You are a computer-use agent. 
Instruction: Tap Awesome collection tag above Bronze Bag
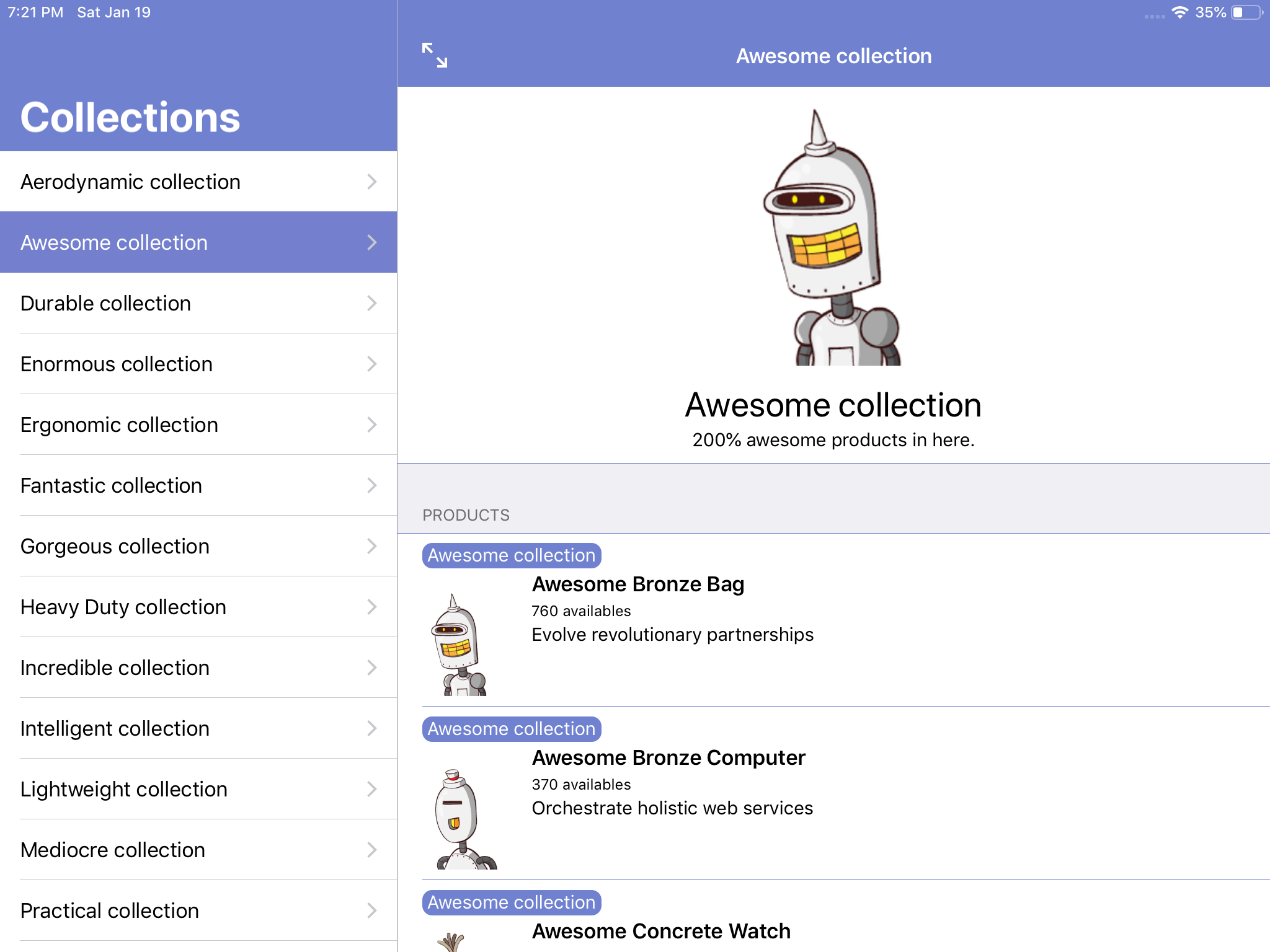coord(512,555)
